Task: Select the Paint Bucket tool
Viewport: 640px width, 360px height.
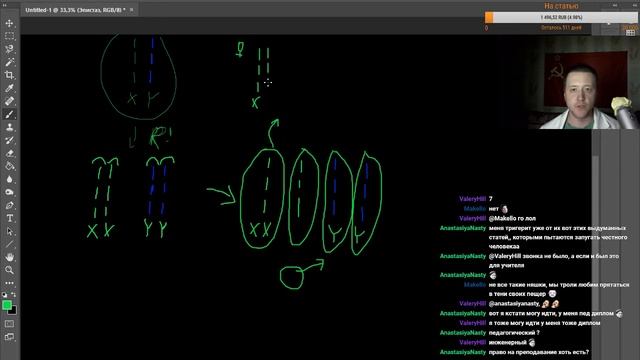Action: (9, 166)
